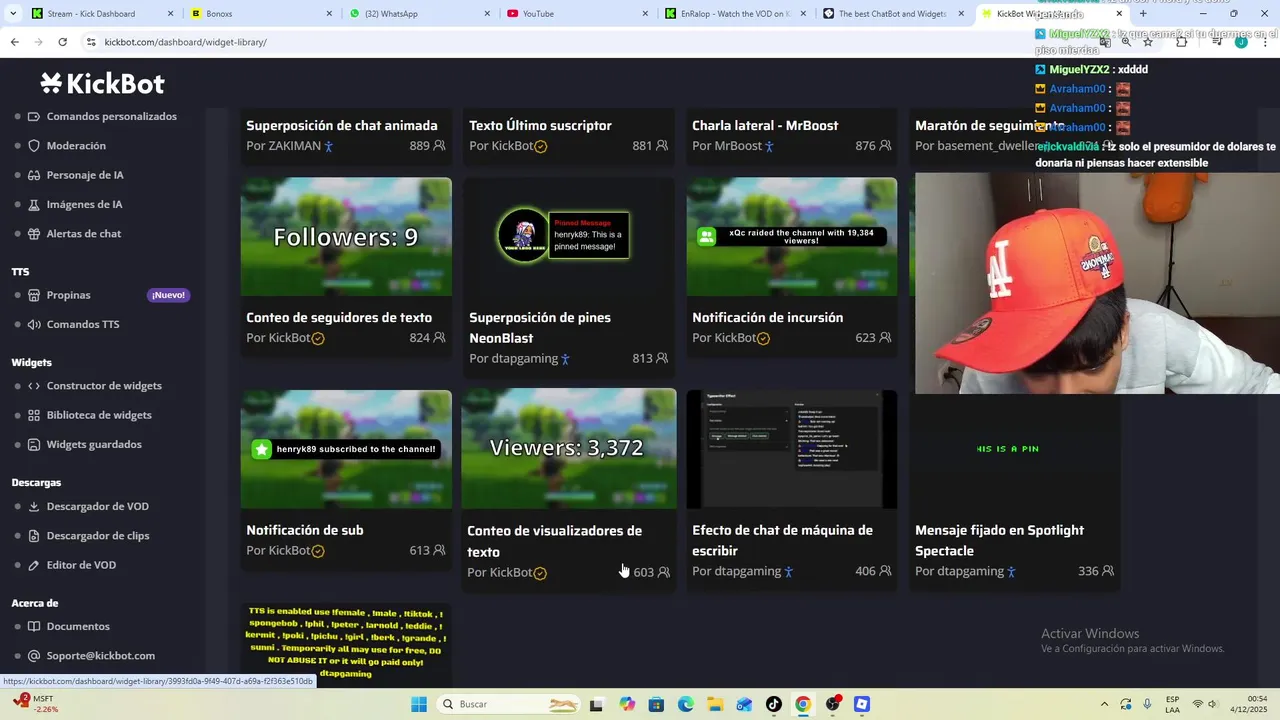The height and width of the screenshot is (720, 1280).
Task: Go back with browser back arrow
Action: (14, 42)
